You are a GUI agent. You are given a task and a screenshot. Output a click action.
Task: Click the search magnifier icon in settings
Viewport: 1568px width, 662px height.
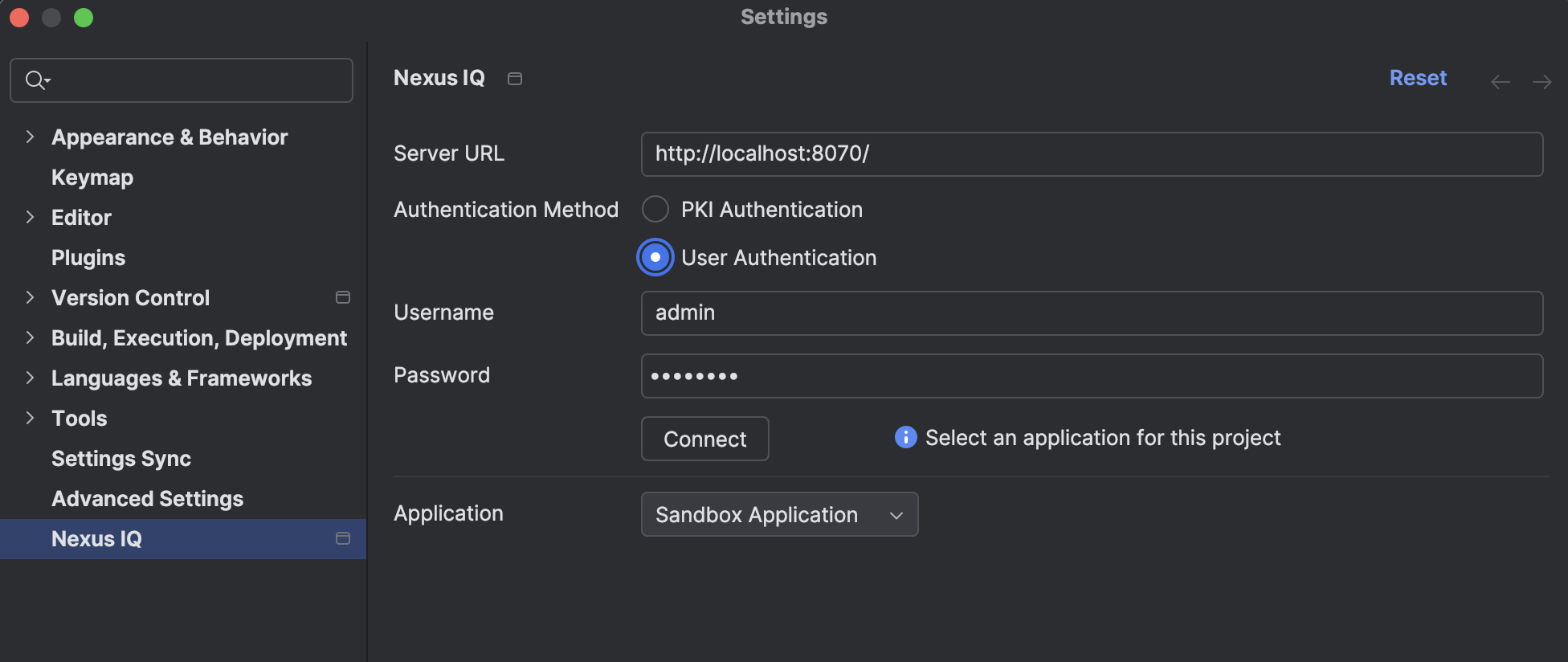(36, 80)
